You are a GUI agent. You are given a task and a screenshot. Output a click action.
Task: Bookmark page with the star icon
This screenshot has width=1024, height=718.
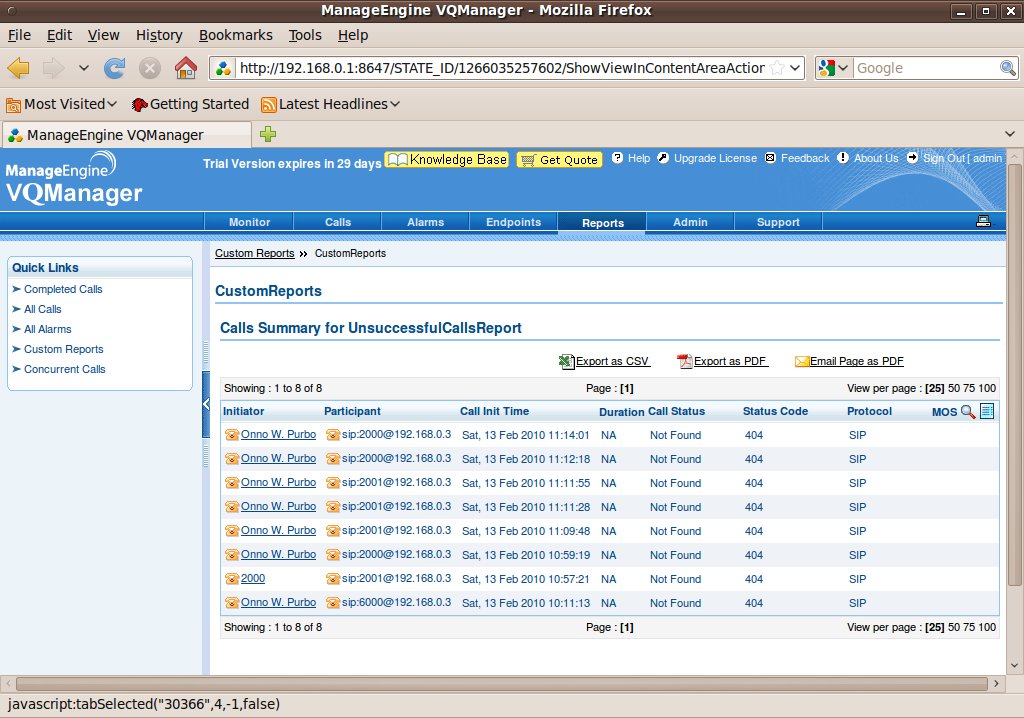[x=777, y=68]
